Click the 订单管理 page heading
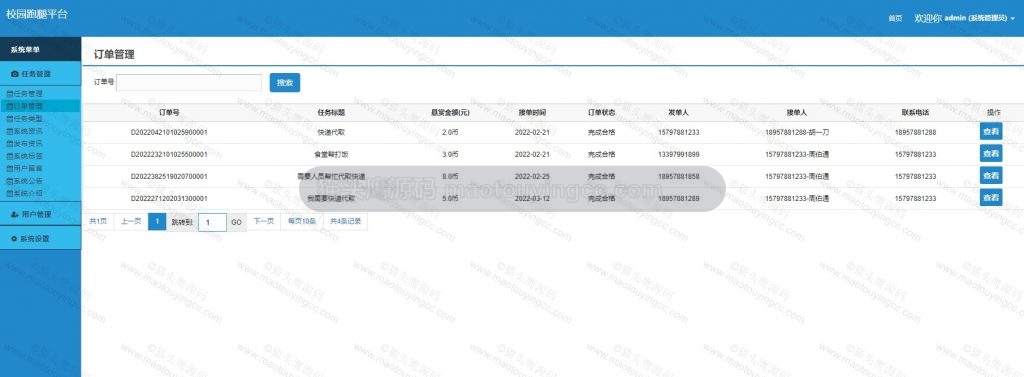Screen dimensions: 1024x377 coord(114,55)
